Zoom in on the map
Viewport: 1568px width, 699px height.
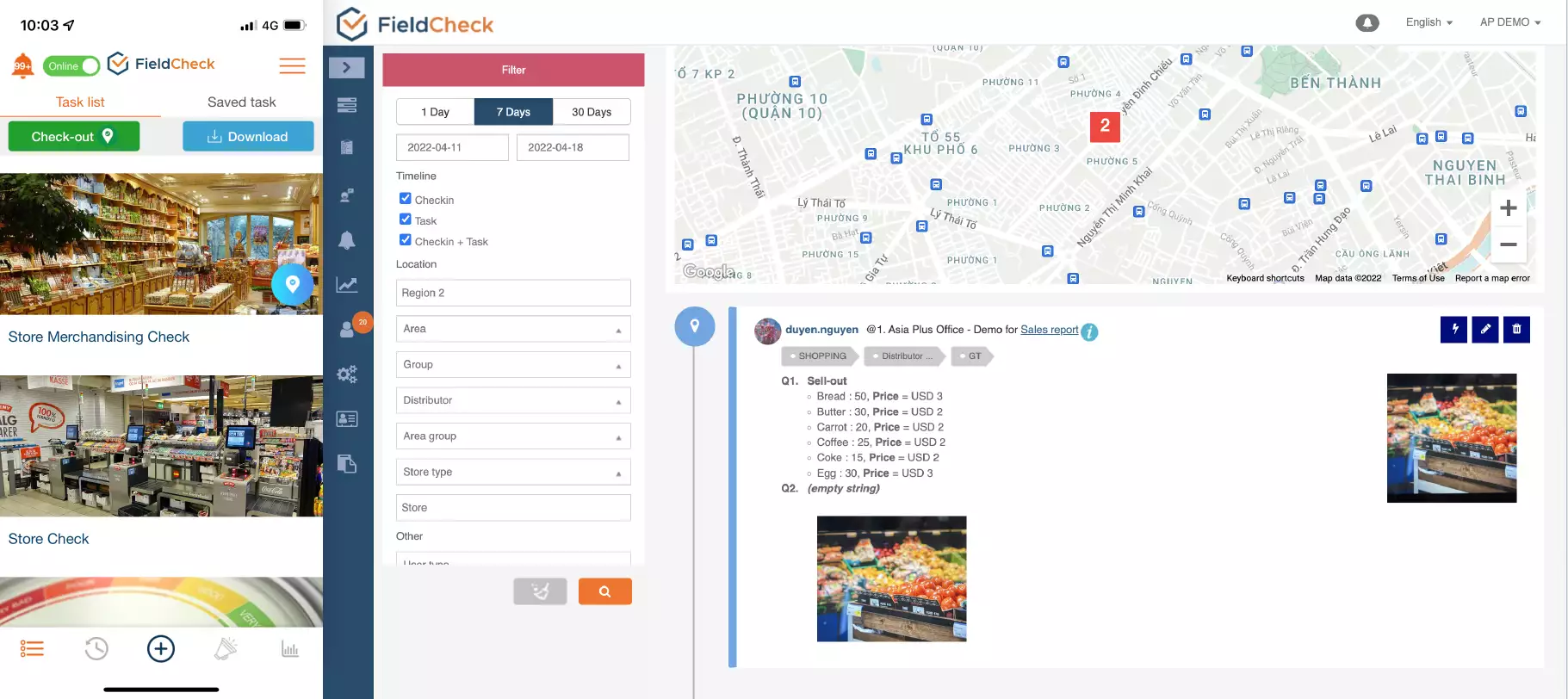[1509, 208]
